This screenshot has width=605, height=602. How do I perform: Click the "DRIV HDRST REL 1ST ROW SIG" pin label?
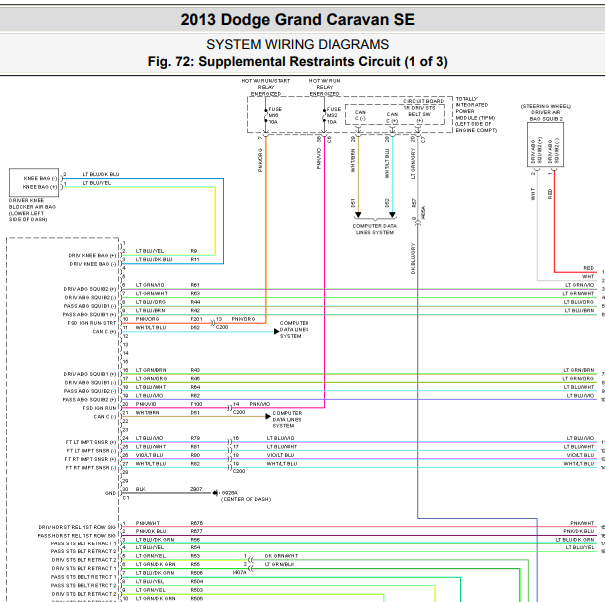77,527
